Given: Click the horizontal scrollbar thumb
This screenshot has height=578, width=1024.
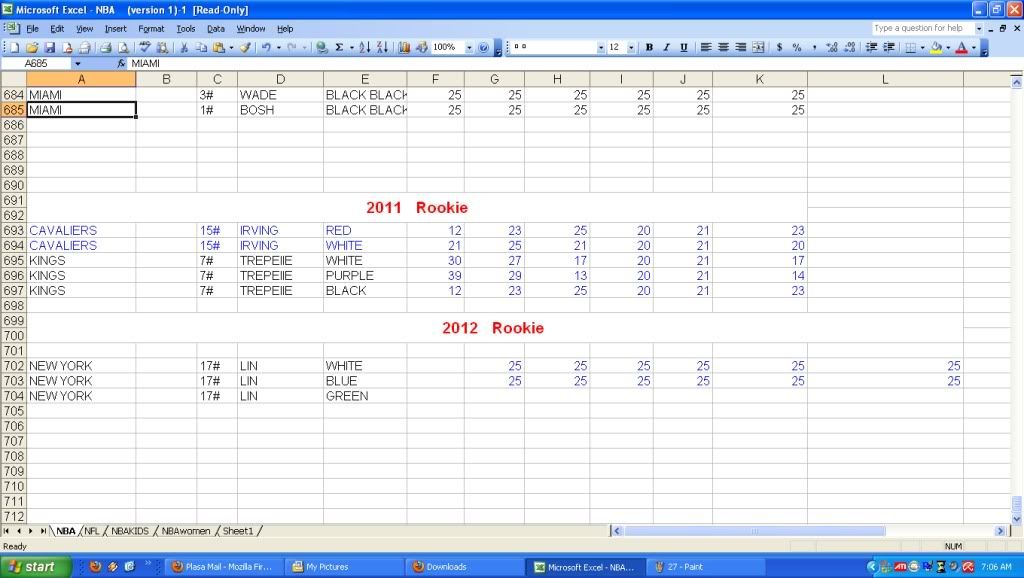Looking at the screenshot, I should click(755, 531).
